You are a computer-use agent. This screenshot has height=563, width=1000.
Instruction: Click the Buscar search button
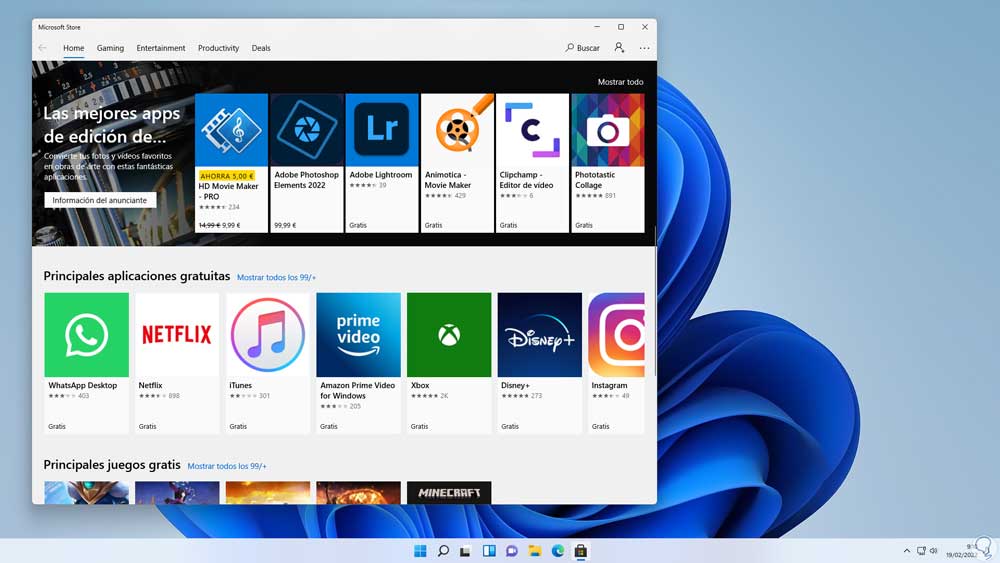click(582, 48)
